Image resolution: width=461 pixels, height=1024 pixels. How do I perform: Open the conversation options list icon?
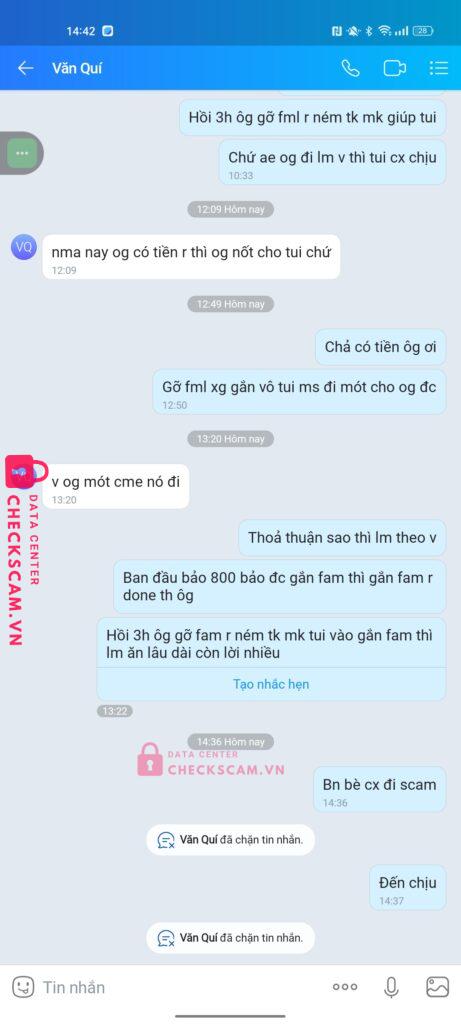pyautogui.click(x=439, y=68)
